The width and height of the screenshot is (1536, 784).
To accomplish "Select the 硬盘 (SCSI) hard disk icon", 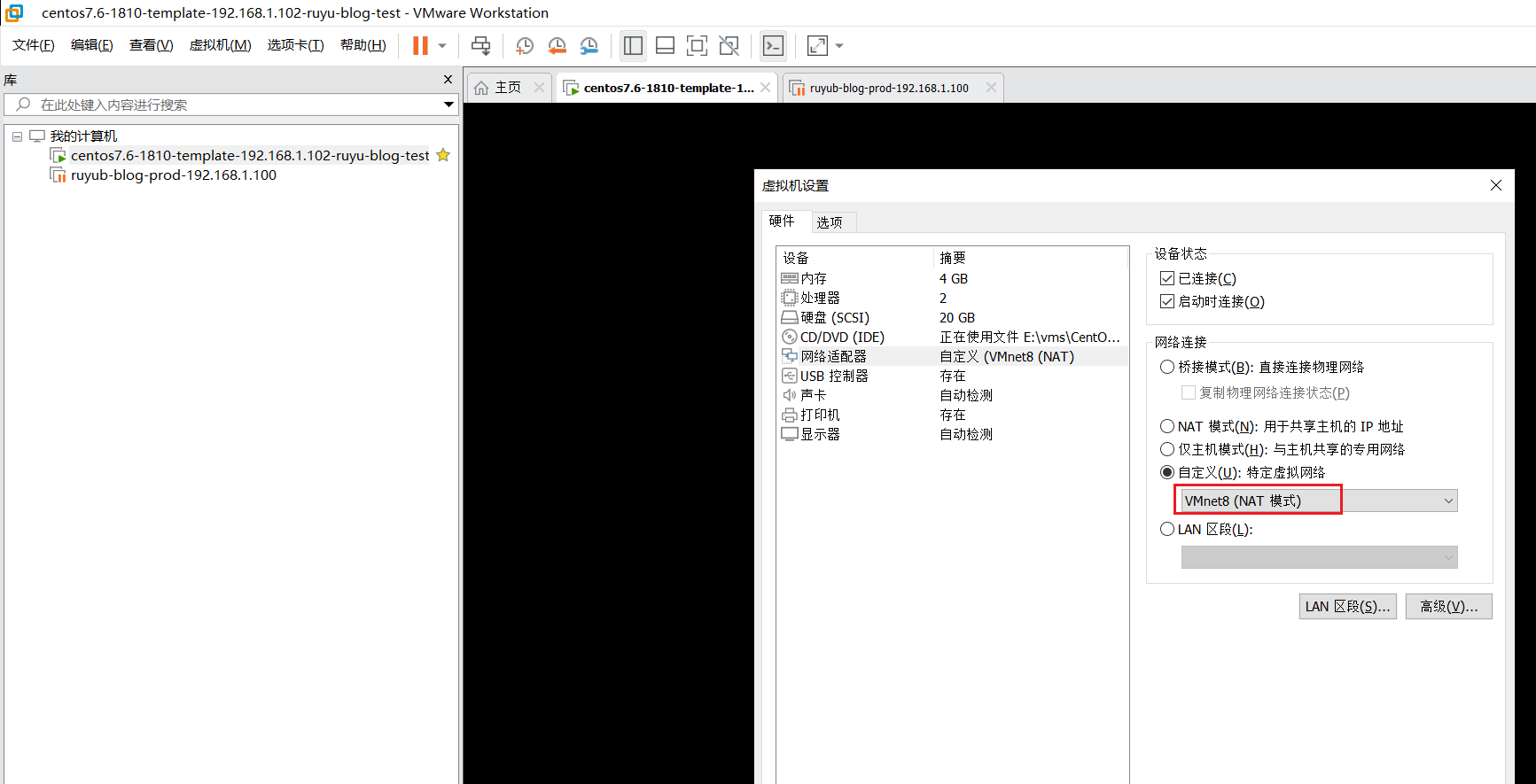I will (790, 317).
